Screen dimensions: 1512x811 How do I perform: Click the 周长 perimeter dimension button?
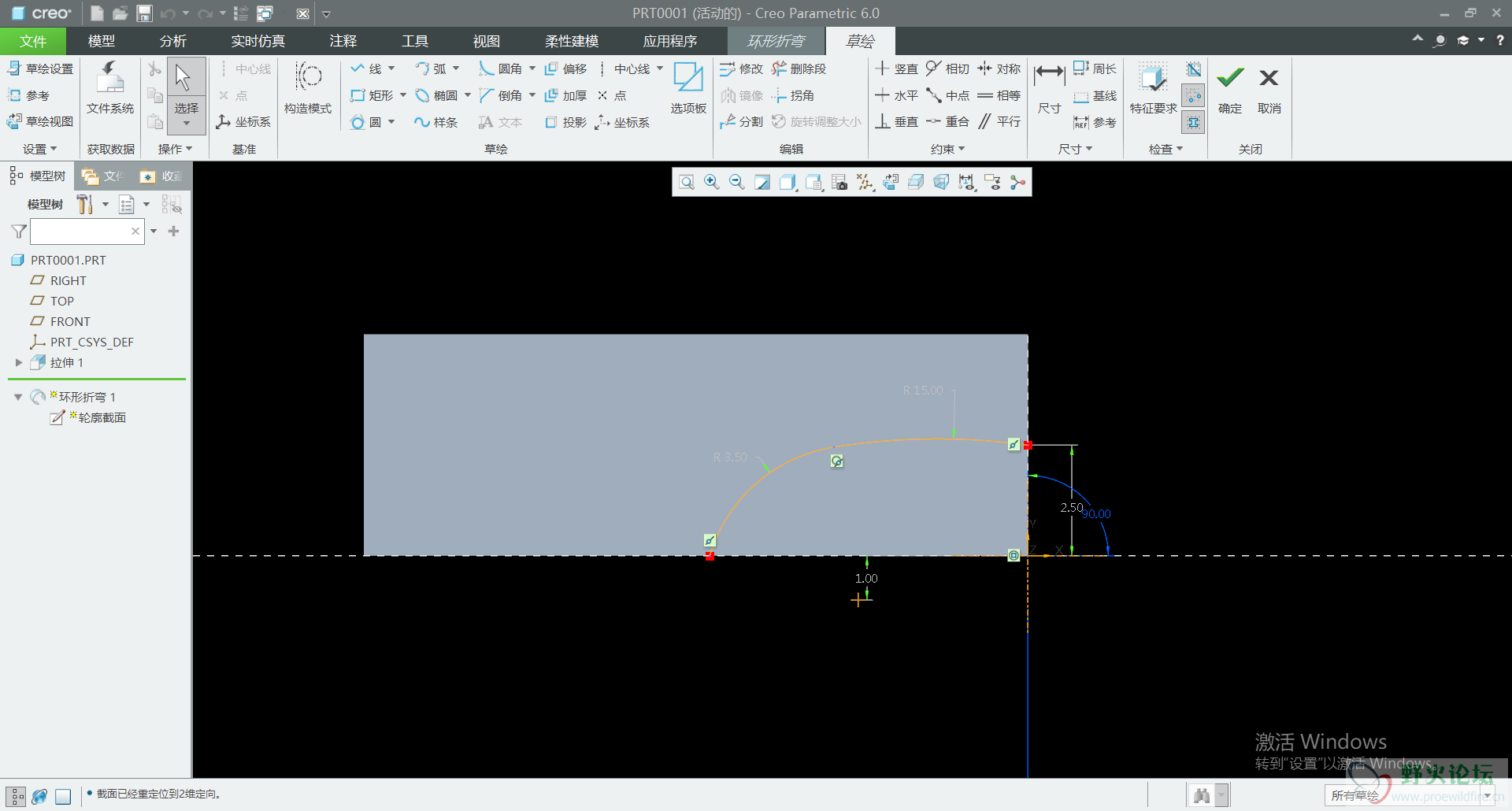[x=1095, y=69]
